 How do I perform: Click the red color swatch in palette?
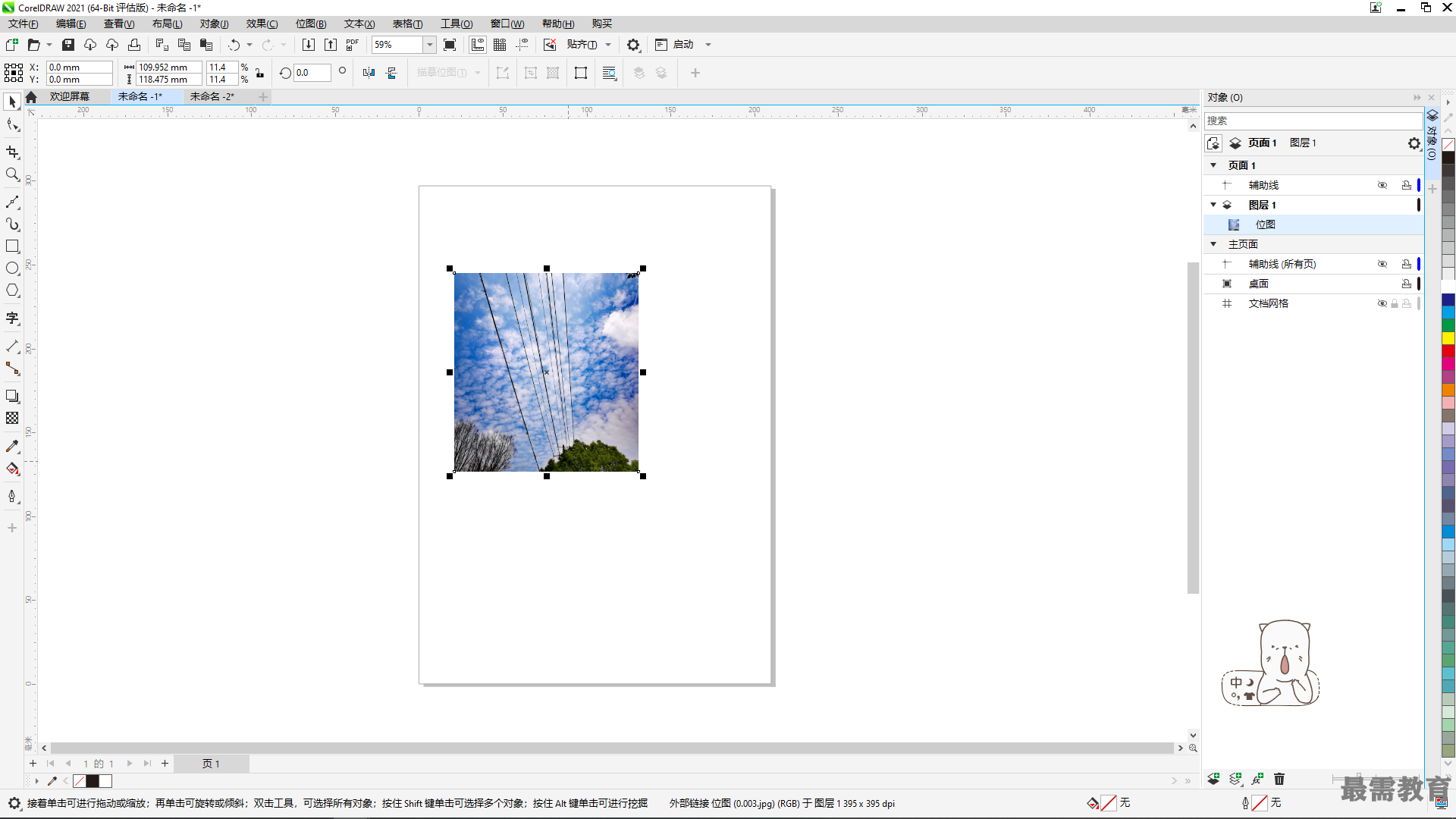(1448, 351)
